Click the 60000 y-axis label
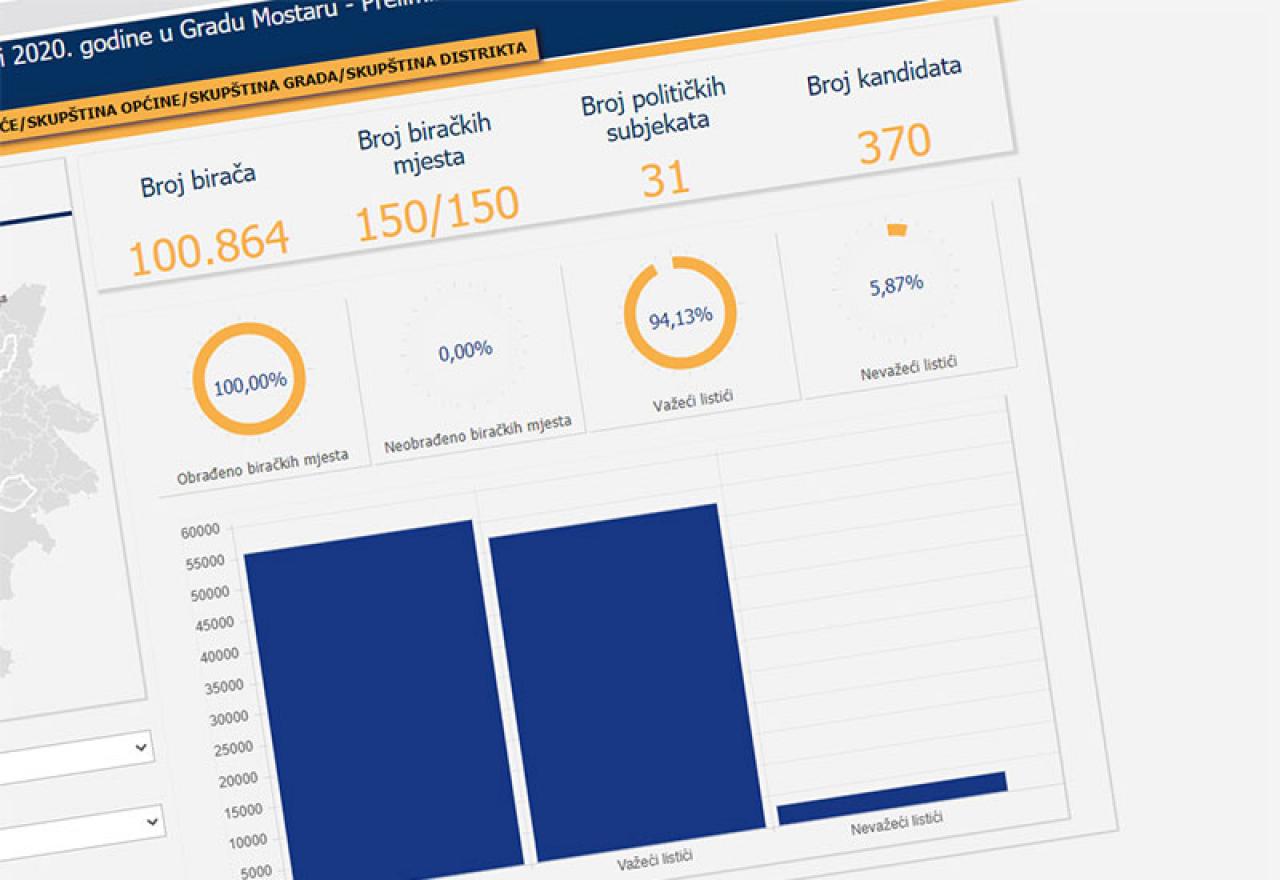Image resolution: width=1280 pixels, height=880 pixels. point(200,532)
